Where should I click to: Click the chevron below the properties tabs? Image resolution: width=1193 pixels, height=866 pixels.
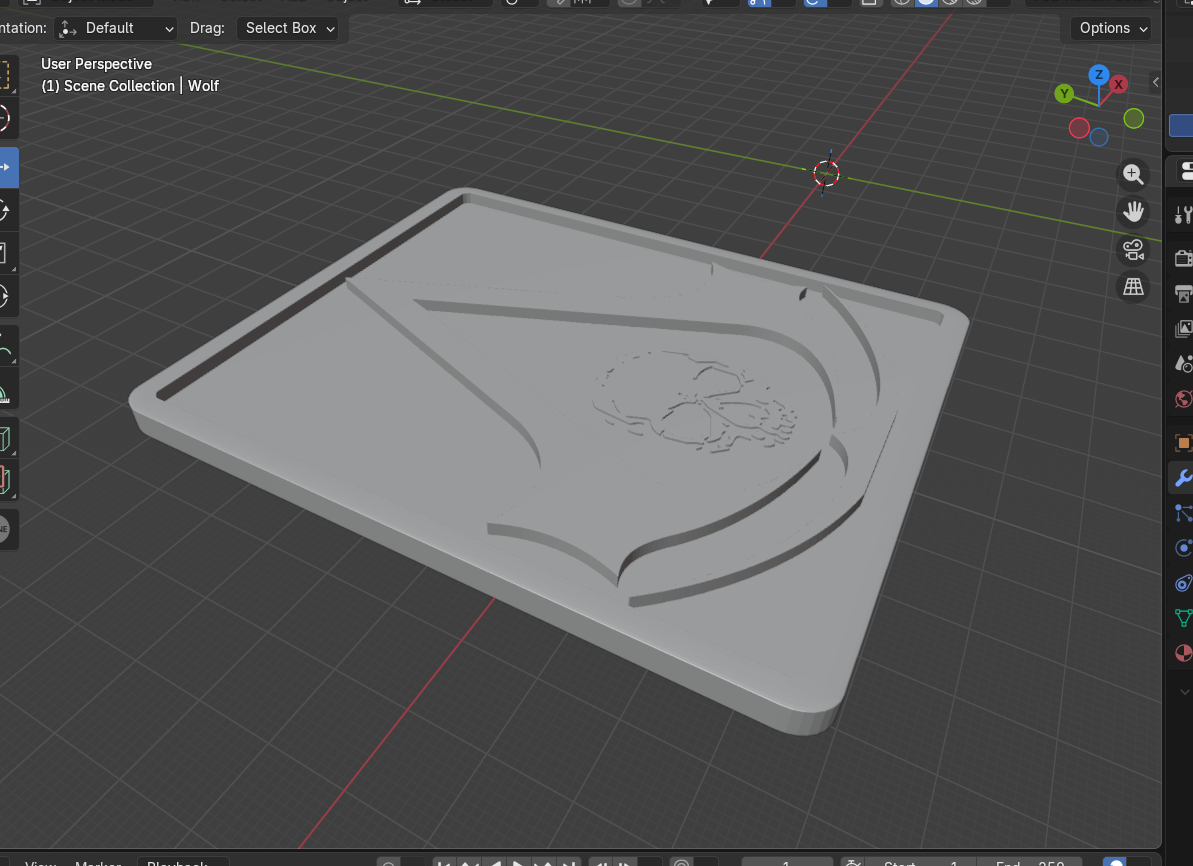tap(1184, 692)
